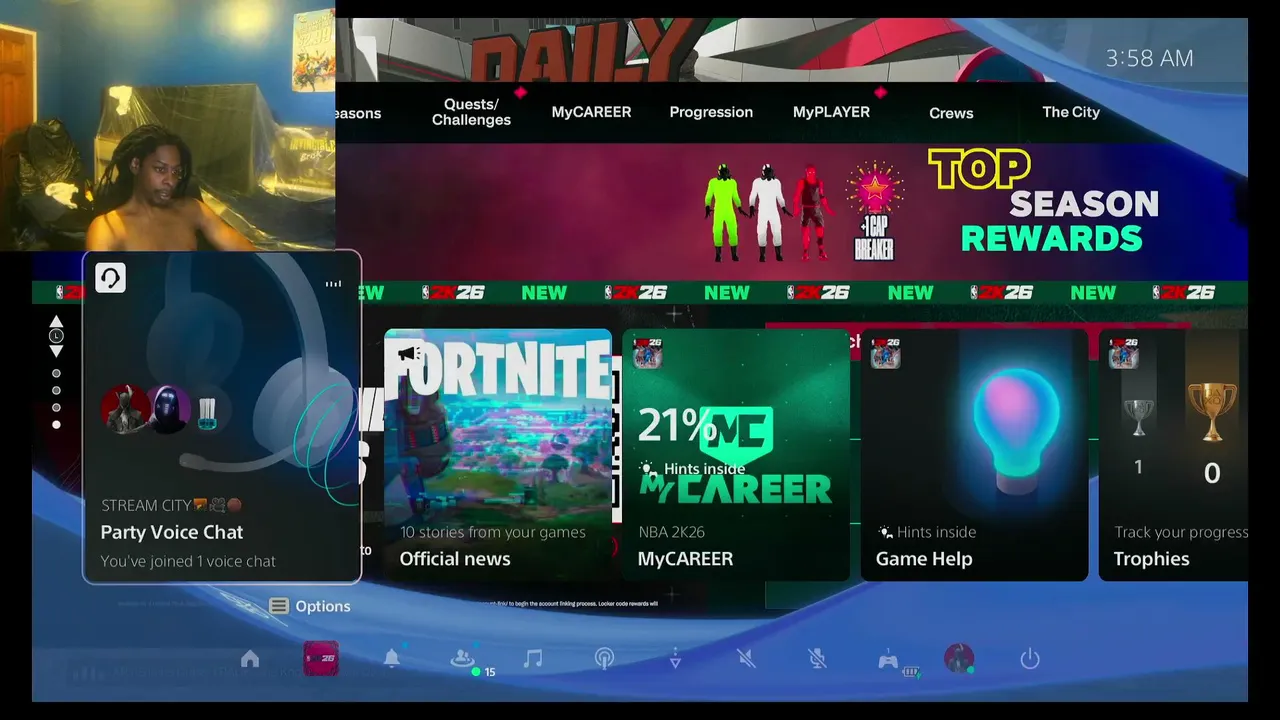Click the white suit reward

[768, 211]
